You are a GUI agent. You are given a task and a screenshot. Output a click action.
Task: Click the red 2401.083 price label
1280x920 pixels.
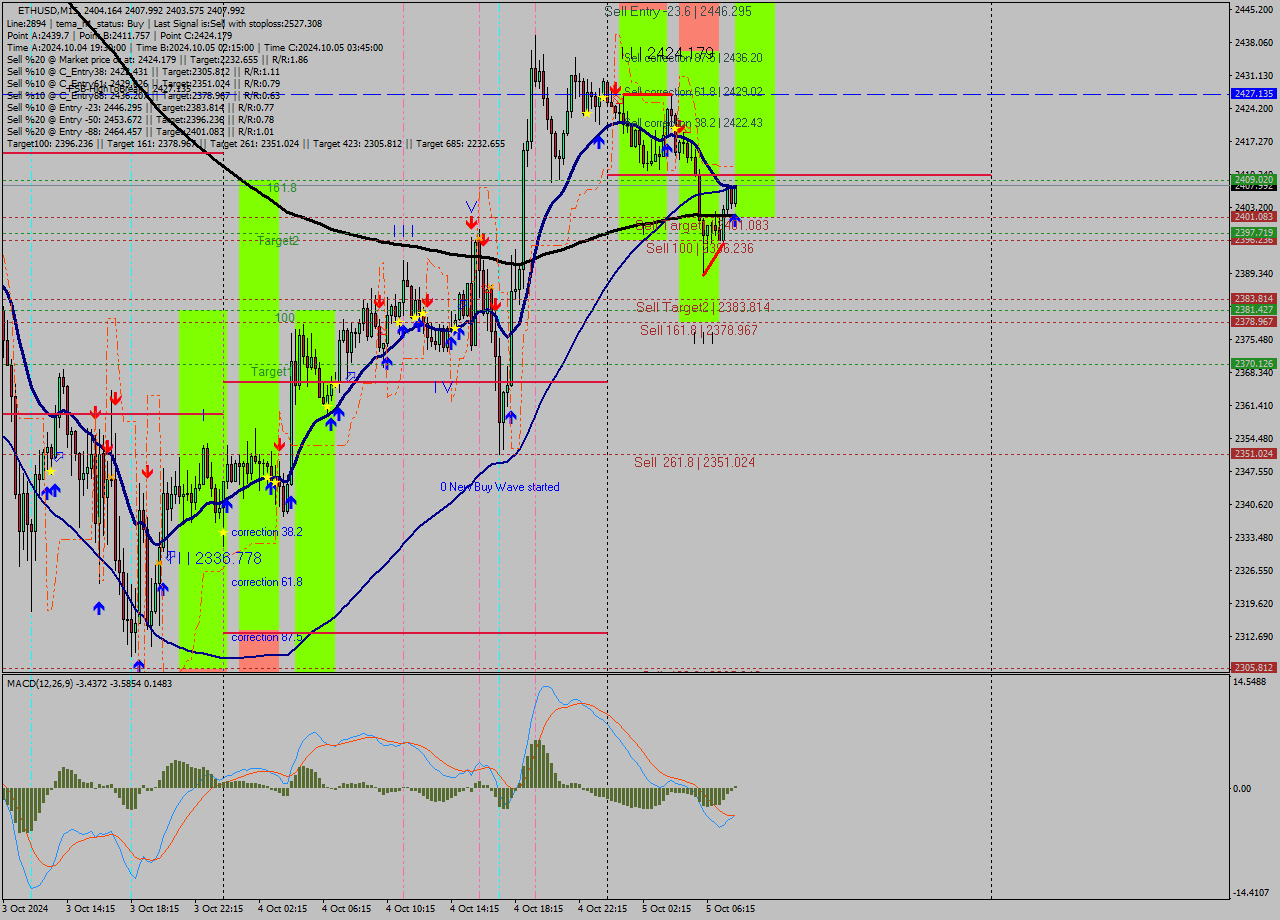(x=1253, y=216)
